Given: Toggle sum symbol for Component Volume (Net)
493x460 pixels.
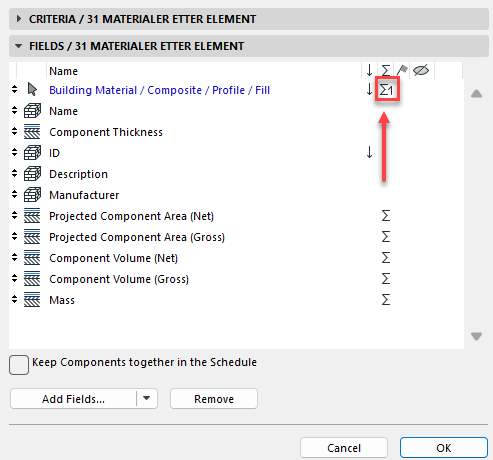Looking at the screenshot, I should pos(386,258).
